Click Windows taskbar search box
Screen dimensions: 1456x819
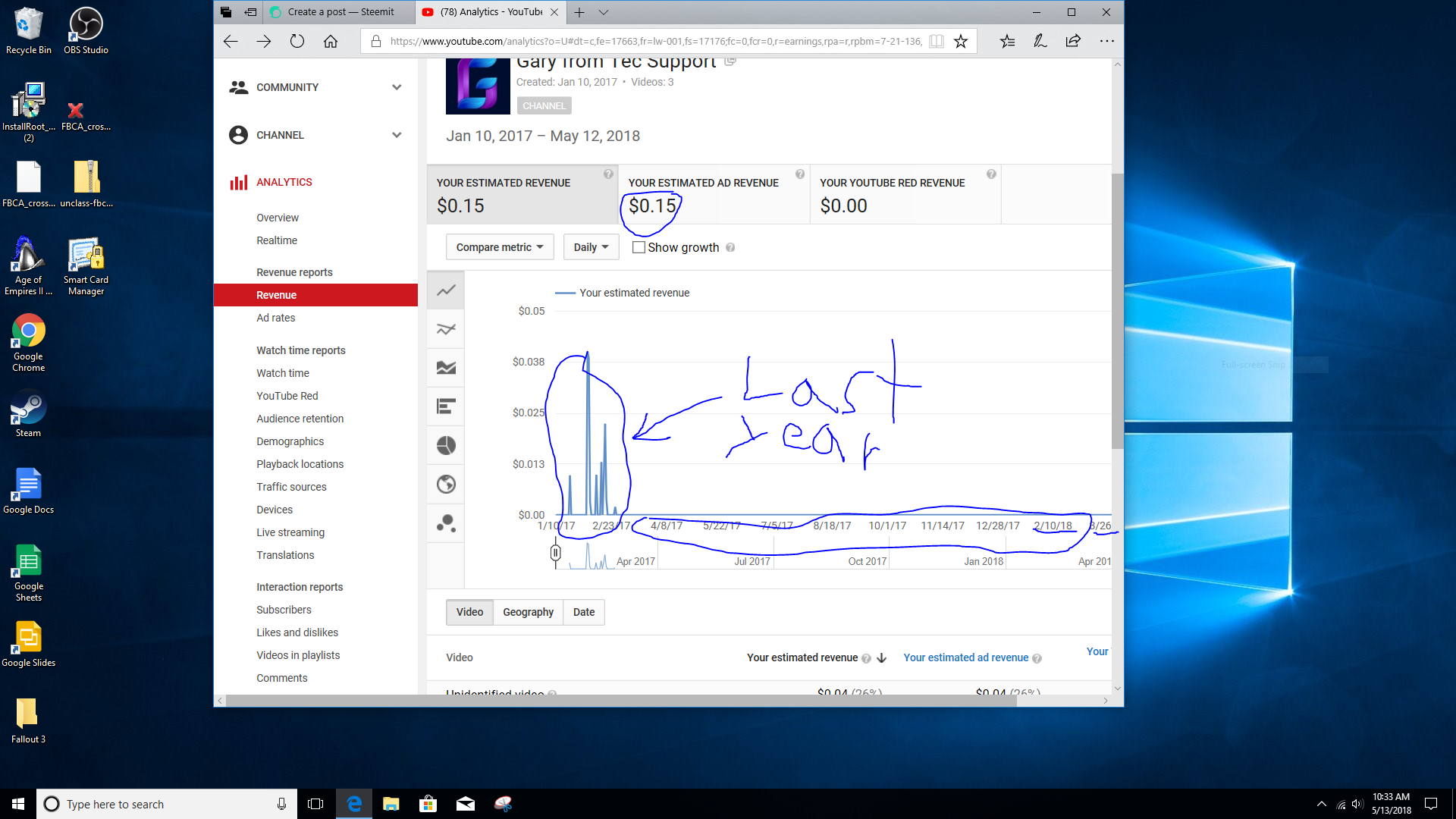coord(166,804)
